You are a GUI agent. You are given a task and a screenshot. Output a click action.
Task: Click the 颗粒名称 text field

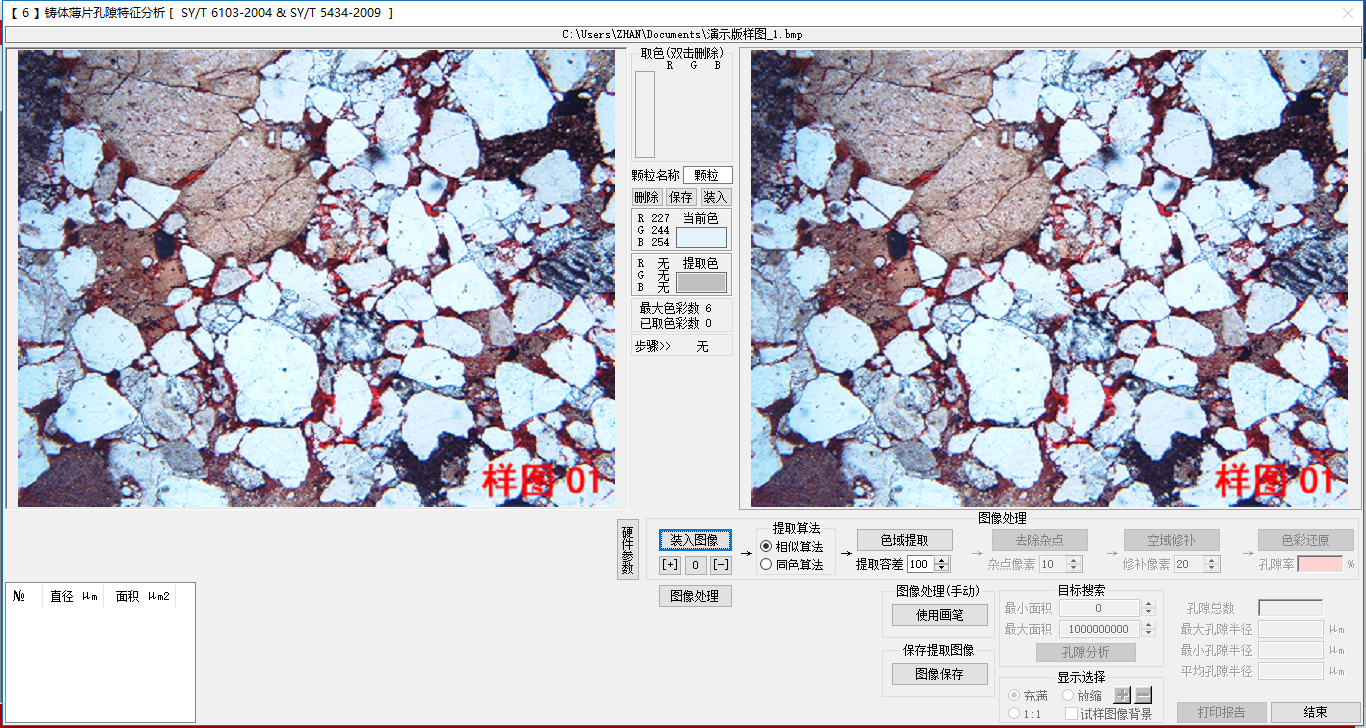[707, 175]
